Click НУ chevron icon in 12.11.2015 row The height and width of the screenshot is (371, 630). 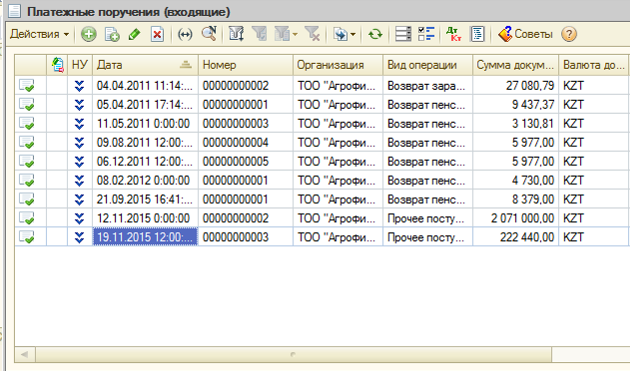click(x=80, y=218)
